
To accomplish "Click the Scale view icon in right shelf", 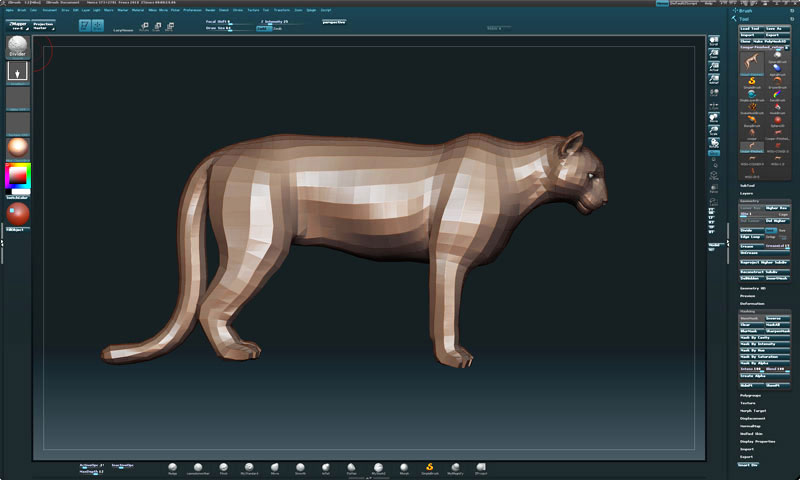I will tap(714, 131).
